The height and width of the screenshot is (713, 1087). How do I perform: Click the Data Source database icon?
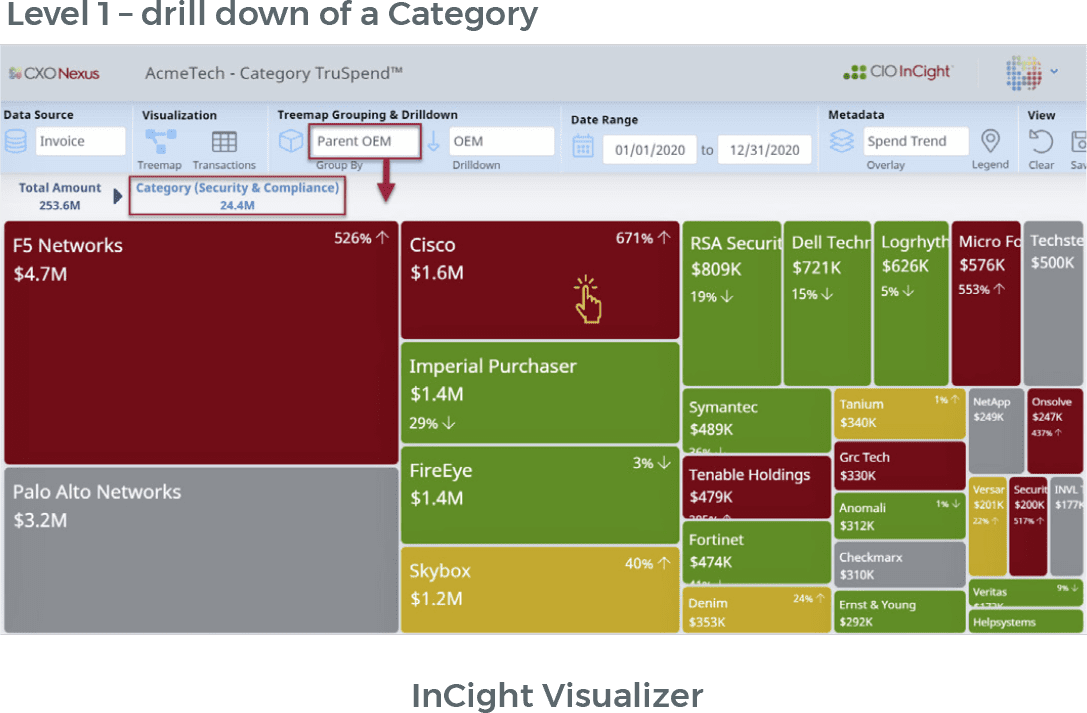coord(17,140)
